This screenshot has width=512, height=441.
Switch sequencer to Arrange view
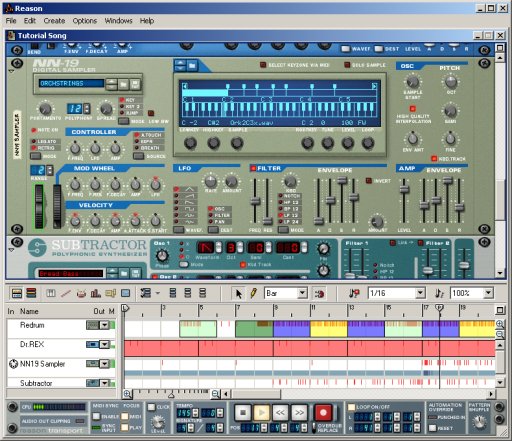(16, 293)
